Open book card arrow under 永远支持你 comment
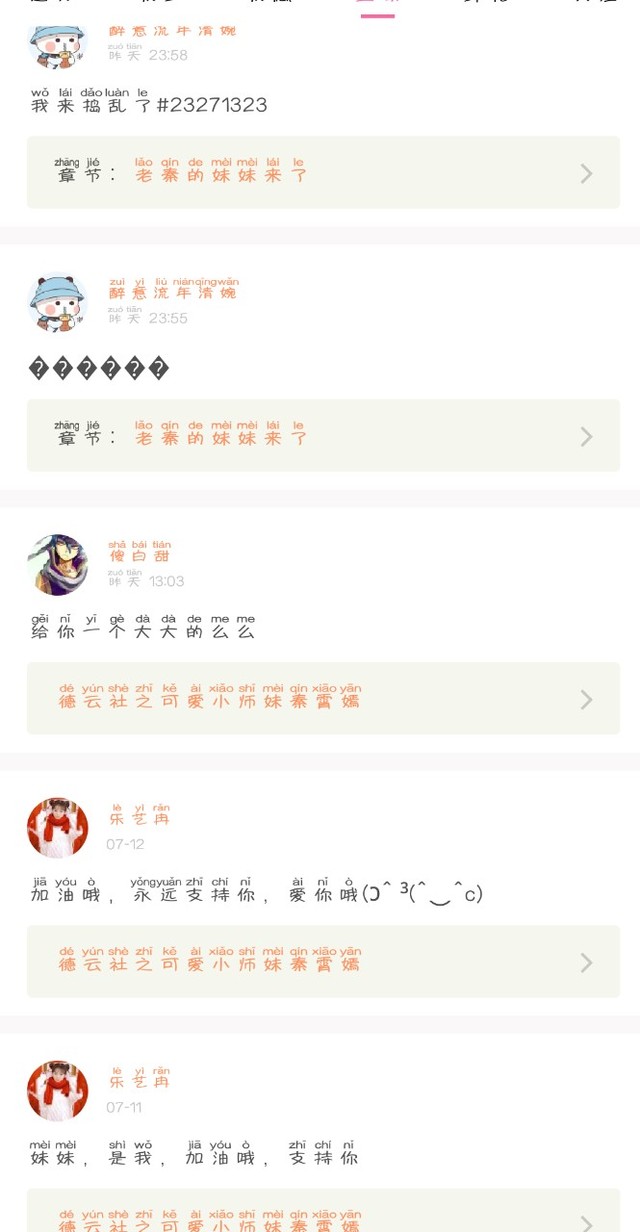 tap(587, 962)
